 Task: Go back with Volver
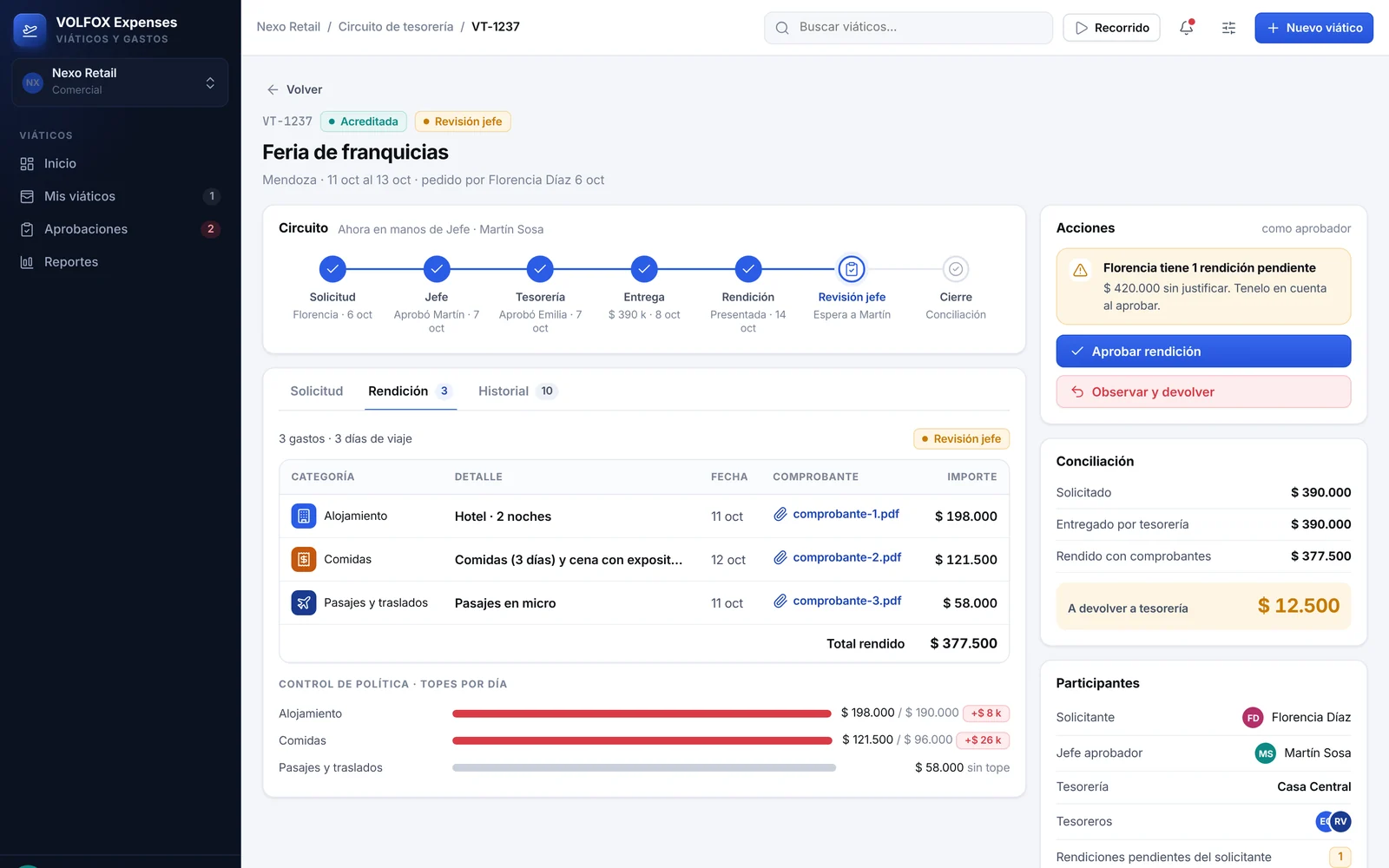(x=294, y=89)
